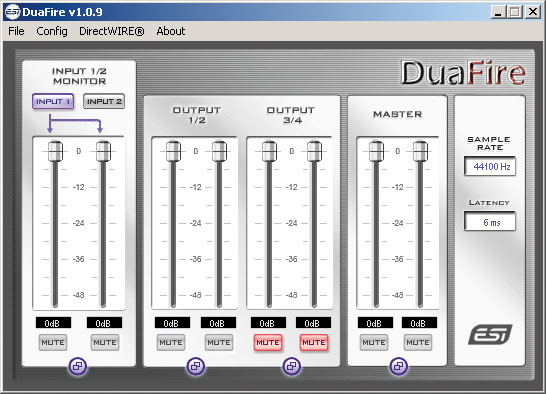
Task: Toggle stereo link icon under Input 1/2 Monitor
Action: [78, 366]
